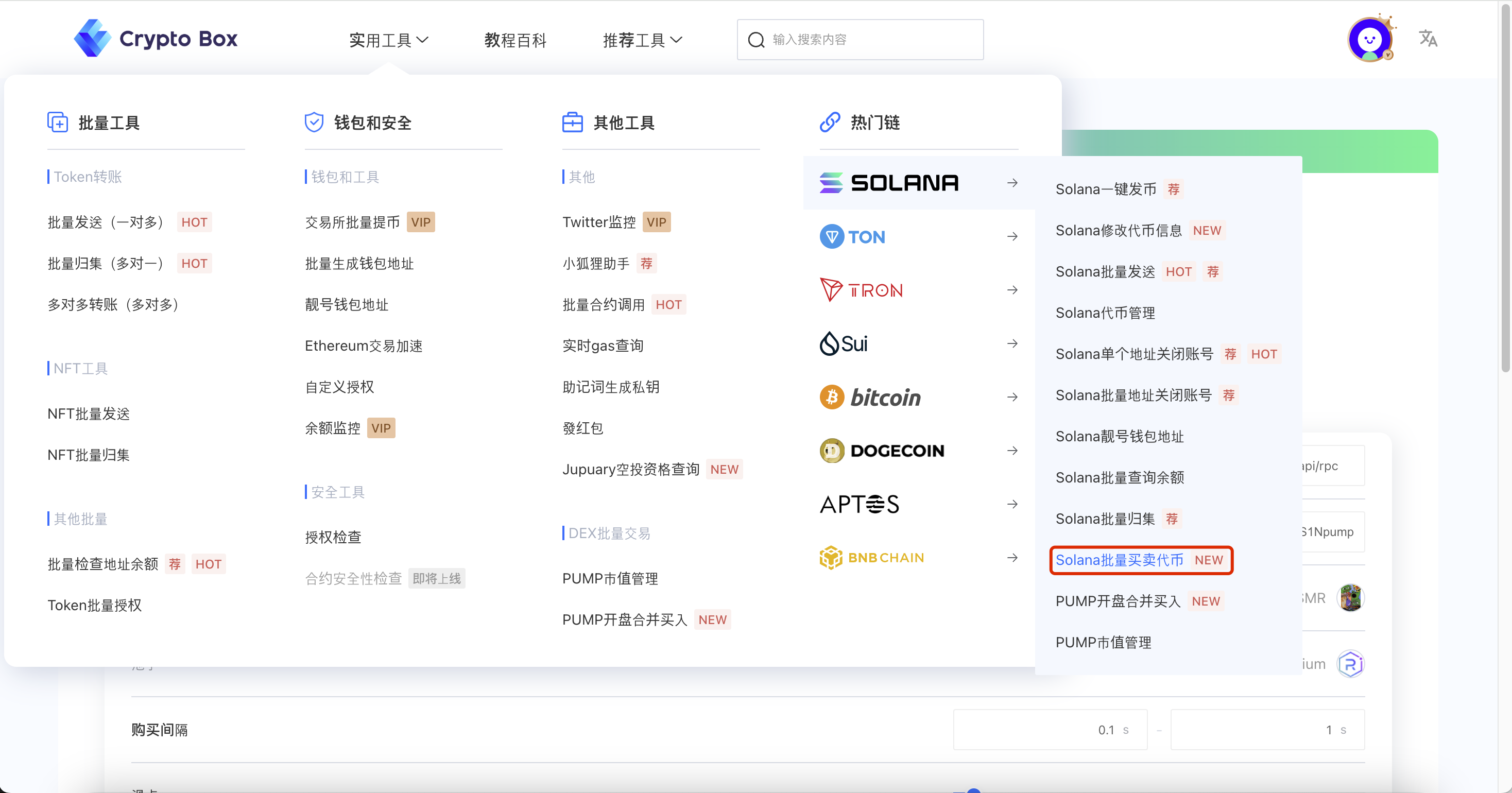Image resolution: width=1512 pixels, height=793 pixels.
Task: Open 实时gas查询 tool
Action: [603, 346]
